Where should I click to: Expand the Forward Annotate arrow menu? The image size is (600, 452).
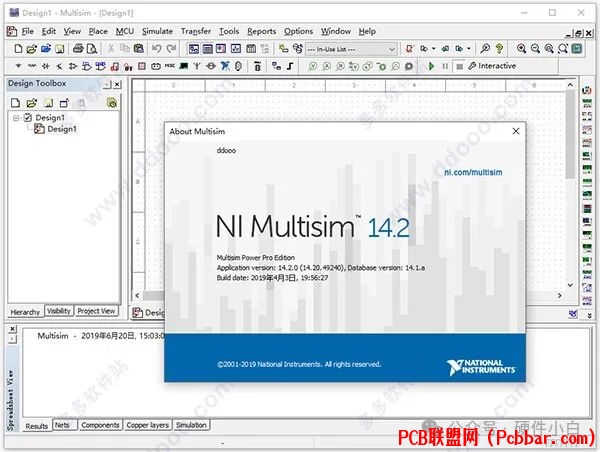(469, 49)
